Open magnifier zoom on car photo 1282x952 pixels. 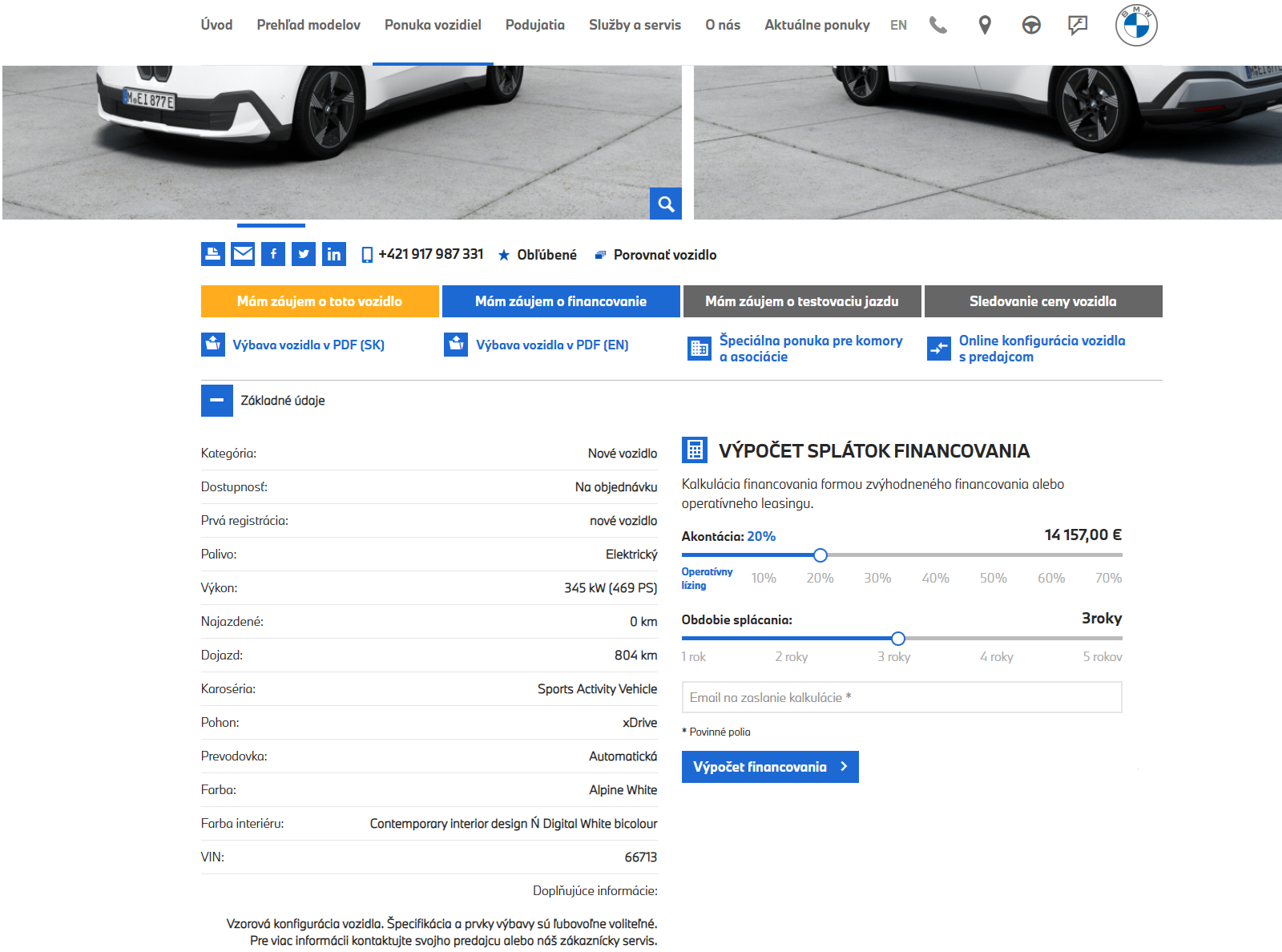tap(666, 204)
